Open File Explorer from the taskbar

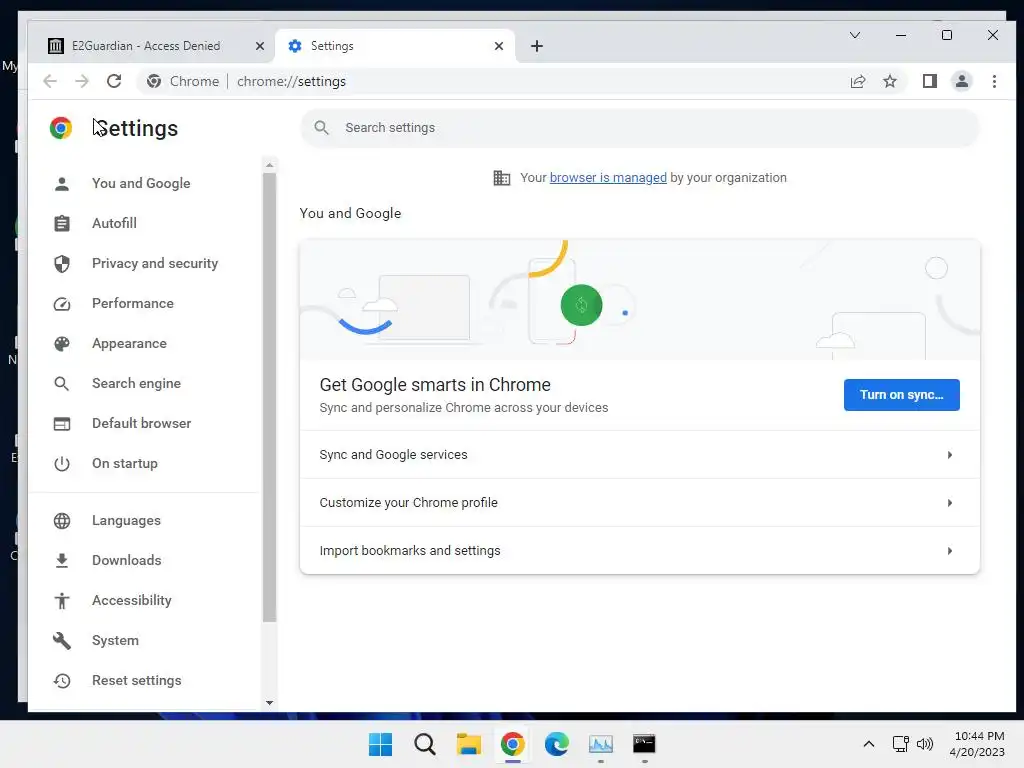pos(468,744)
